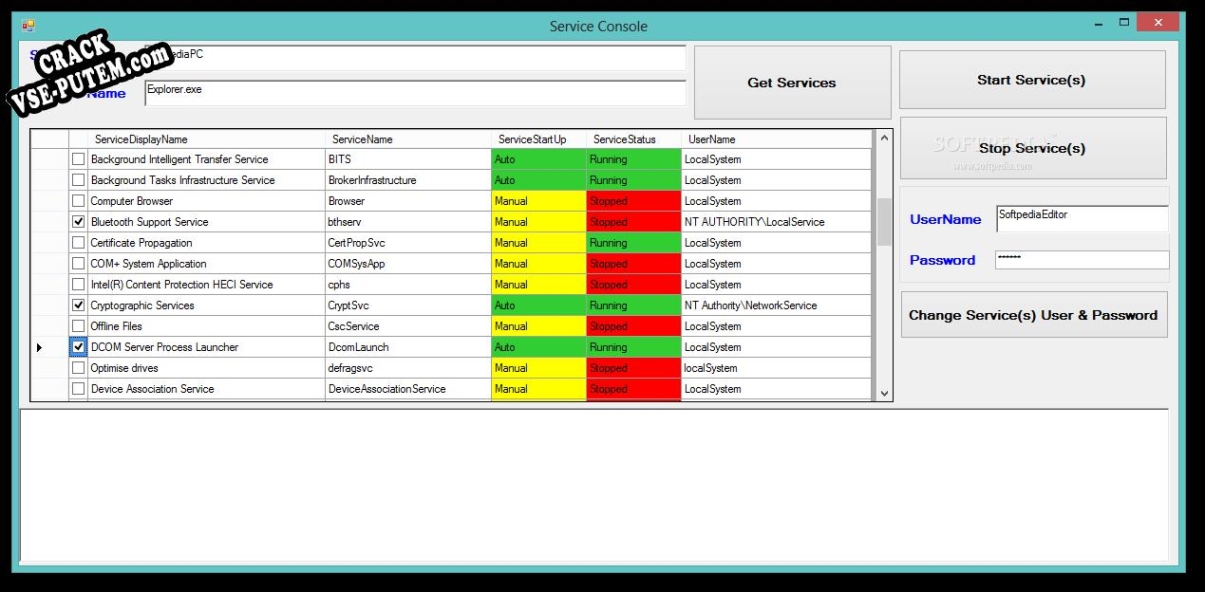The image size is (1205, 592).
Task: Click the Password input field
Action: pos(1082,259)
